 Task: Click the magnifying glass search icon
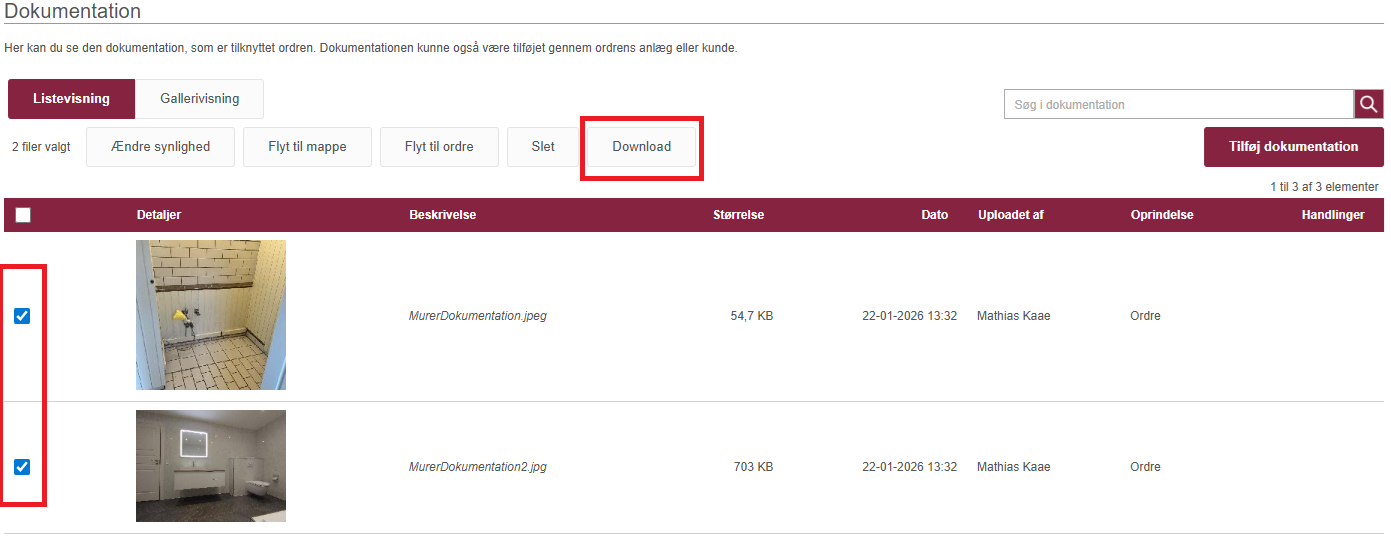1369,104
